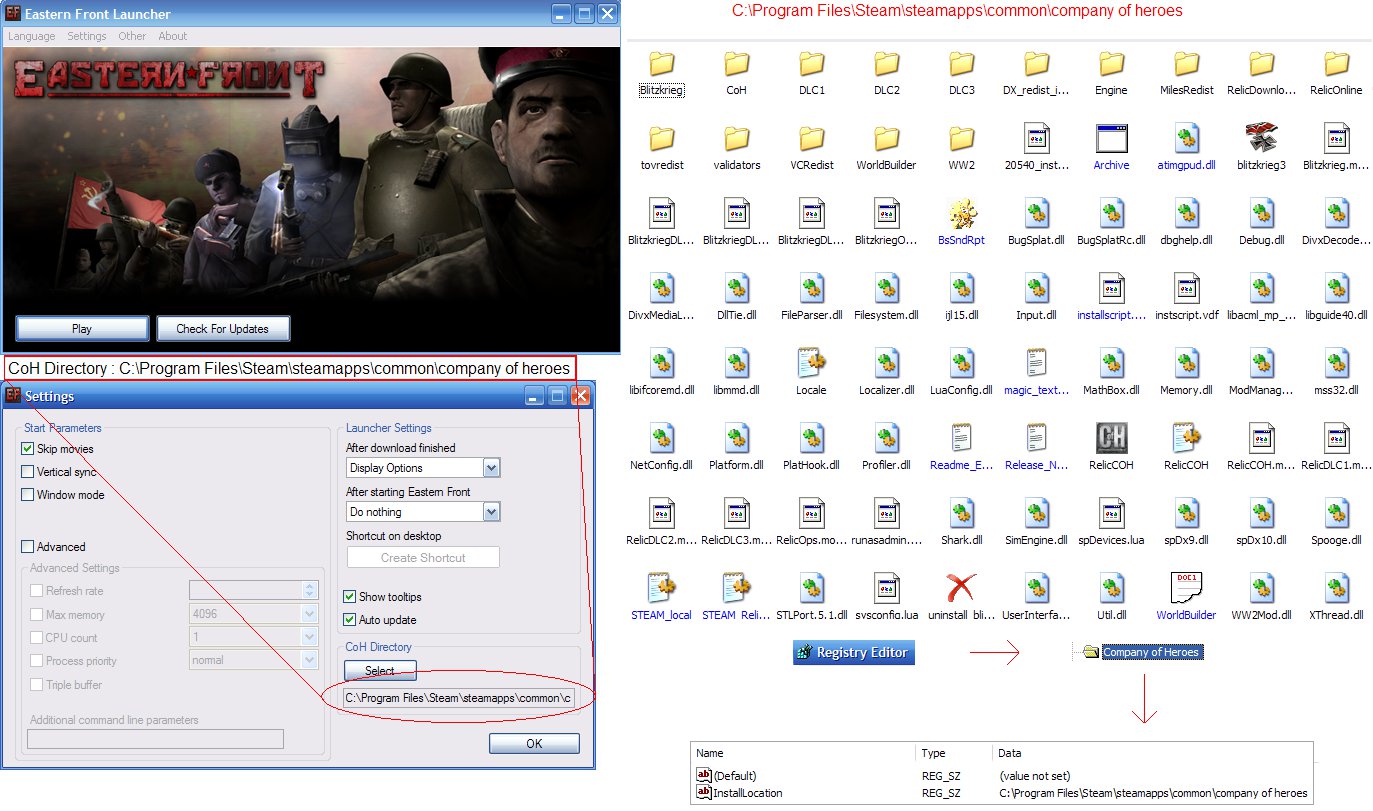Image resolution: width=1373 pixels, height=811 pixels.
Task: Click the Create Shortcut button
Action: (x=423, y=557)
